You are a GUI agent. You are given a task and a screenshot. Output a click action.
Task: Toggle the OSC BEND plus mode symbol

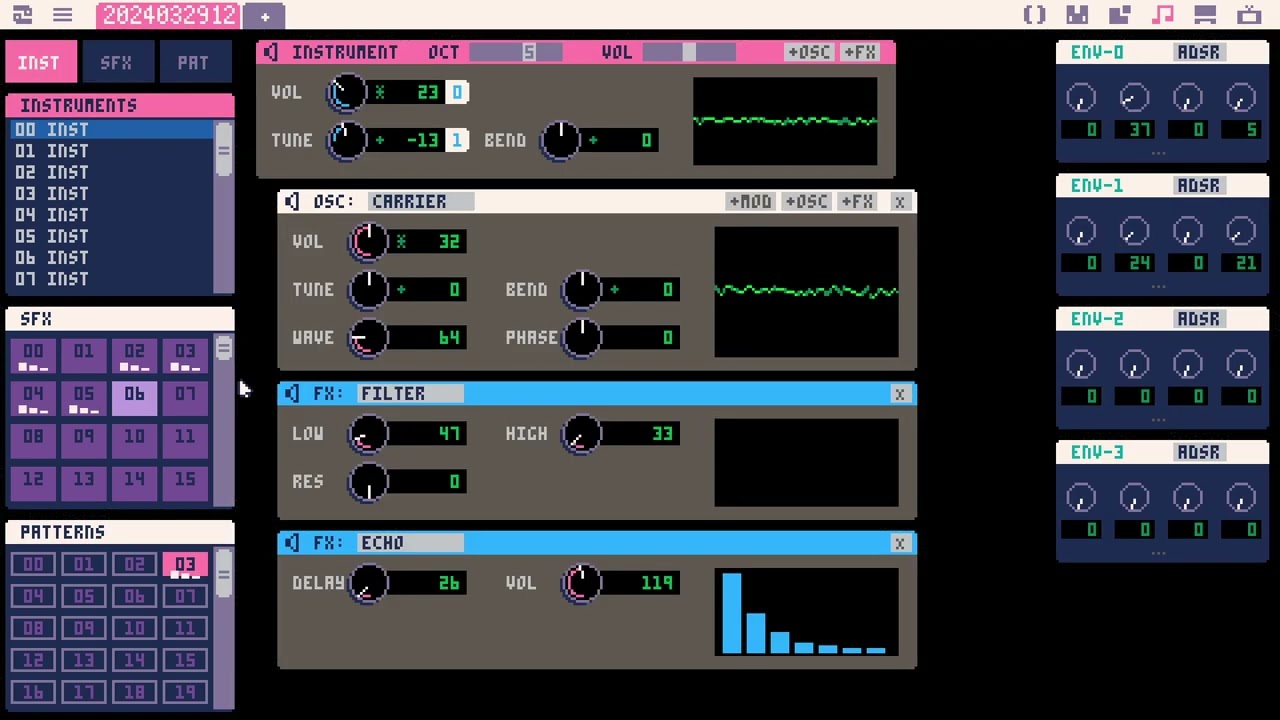point(614,290)
